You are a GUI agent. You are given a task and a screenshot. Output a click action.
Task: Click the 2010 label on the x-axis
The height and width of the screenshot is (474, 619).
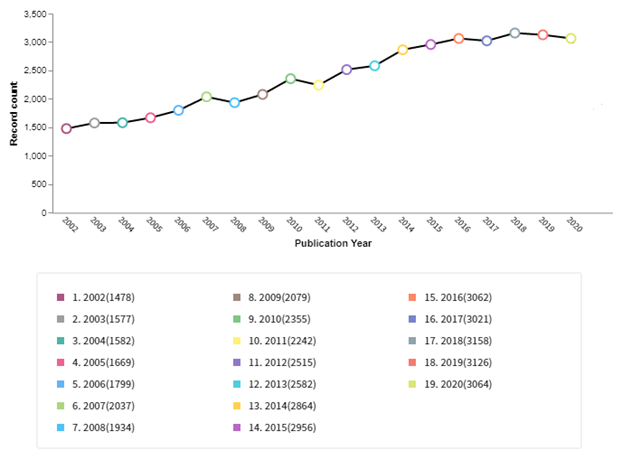[292, 225]
